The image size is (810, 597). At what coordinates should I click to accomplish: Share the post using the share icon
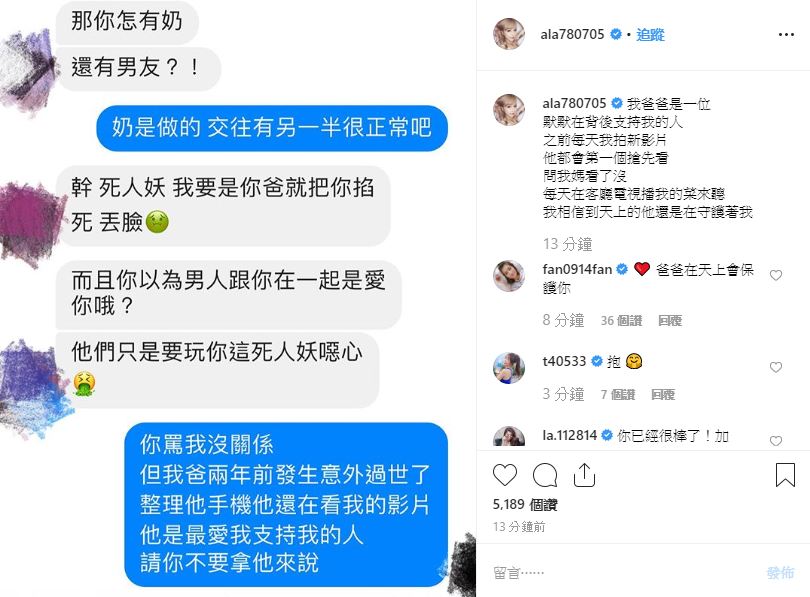584,475
